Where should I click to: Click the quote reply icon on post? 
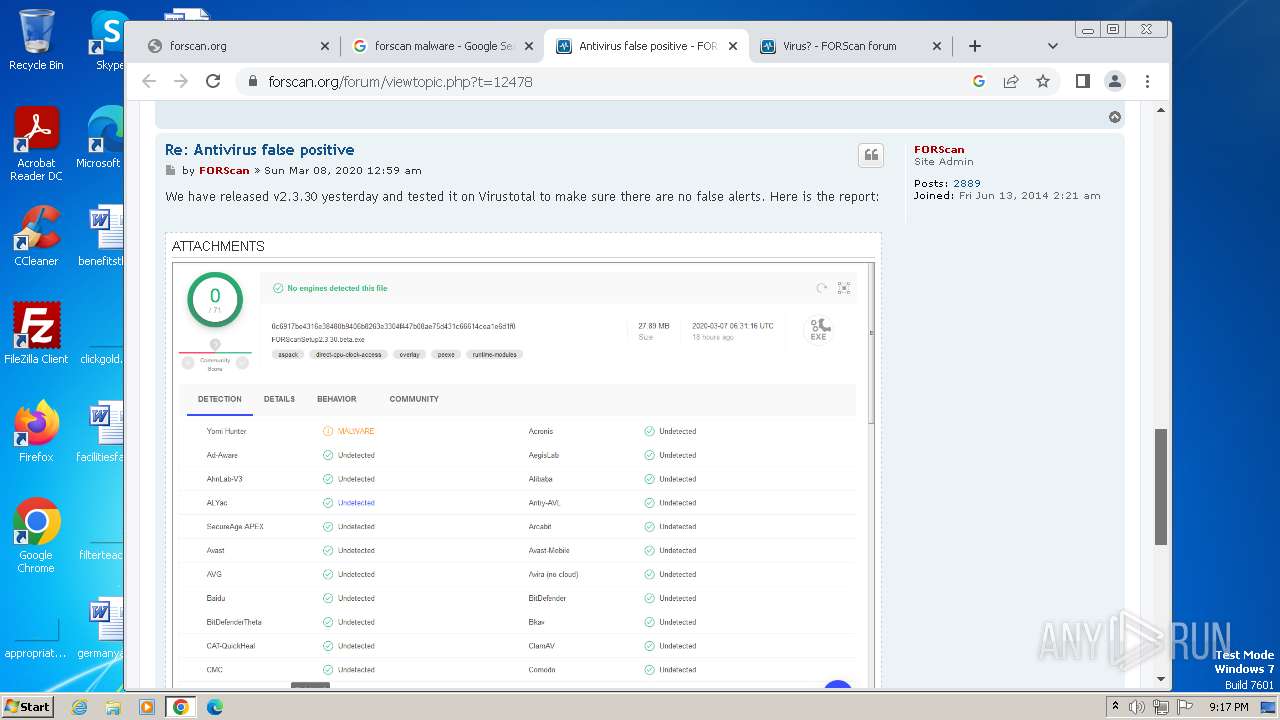click(x=871, y=155)
